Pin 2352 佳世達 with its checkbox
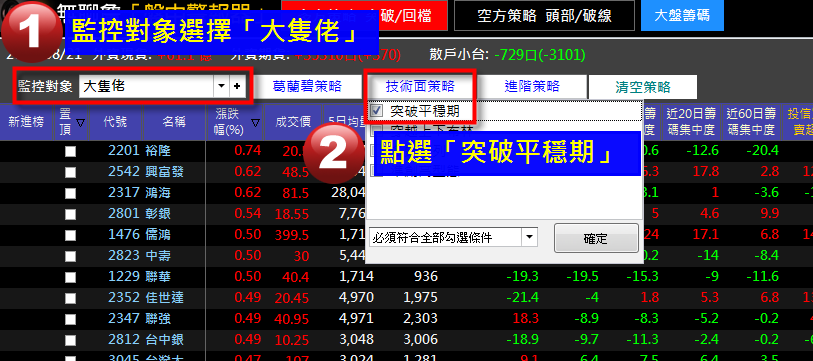Screen dimensions: 813x361 [x=71, y=298]
